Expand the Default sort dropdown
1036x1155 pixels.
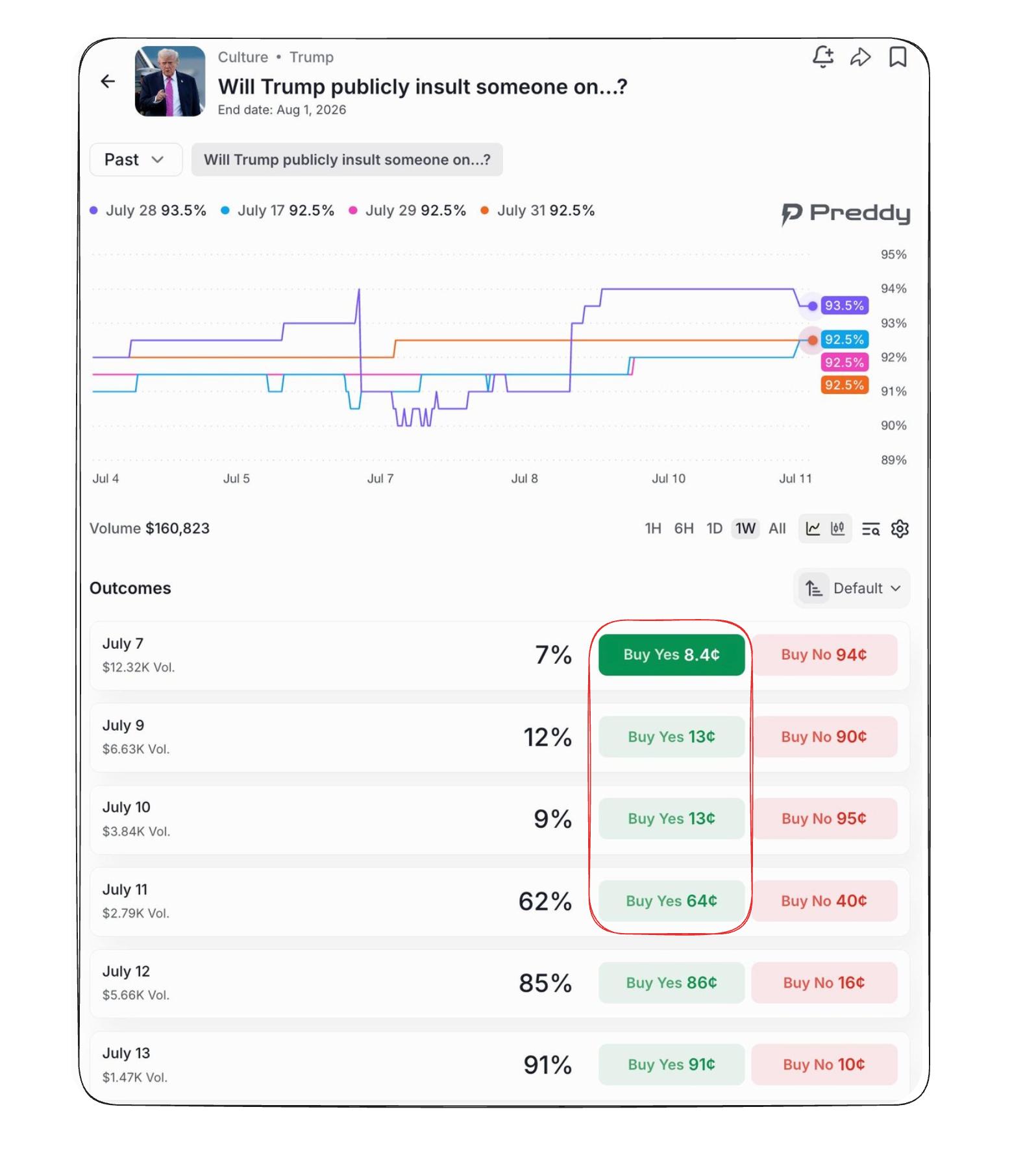(852, 589)
